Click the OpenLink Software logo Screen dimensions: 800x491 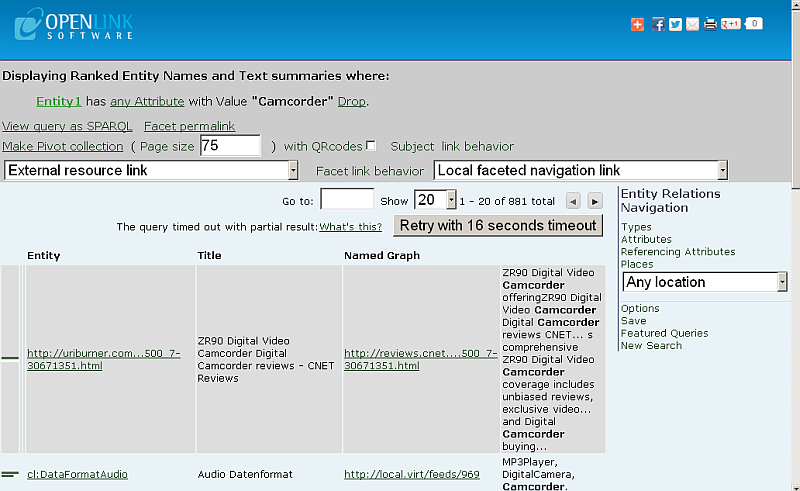(74, 24)
